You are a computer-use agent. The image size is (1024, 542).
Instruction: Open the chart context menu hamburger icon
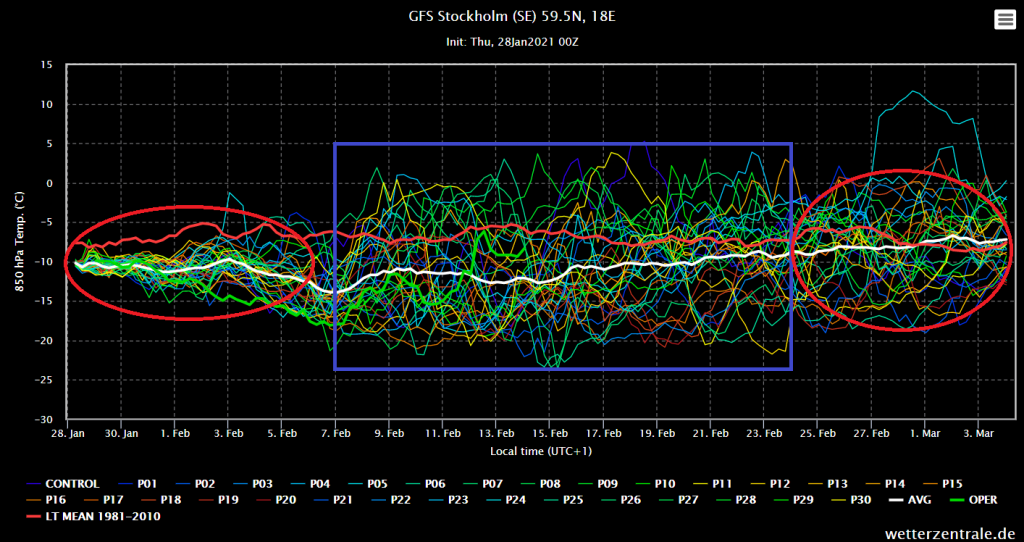tap(1004, 20)
